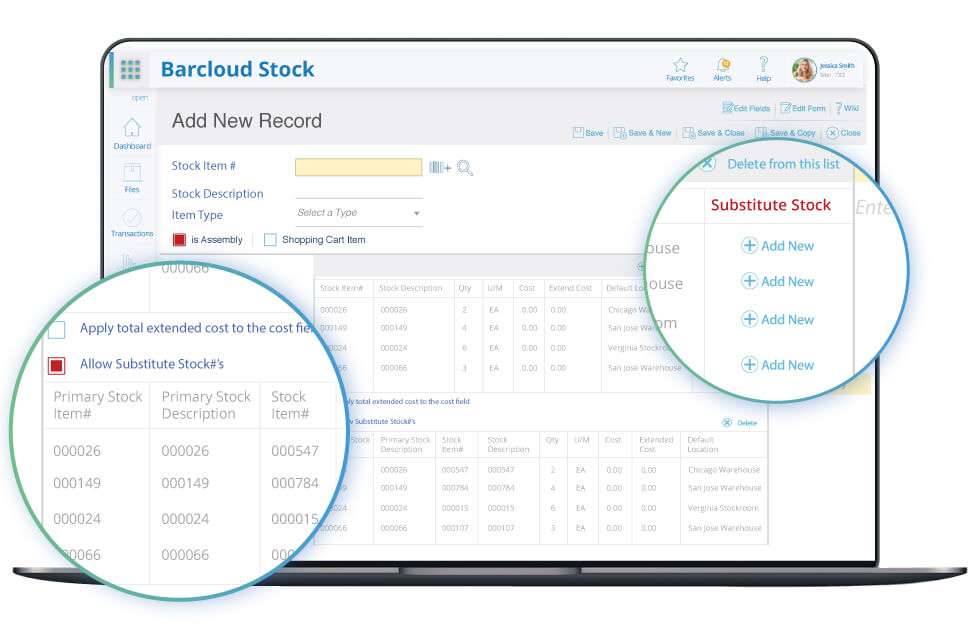Viewport: 977px width, 629px height.
Task: Click the small Delete link above substitute table
Action: (740, 423)
